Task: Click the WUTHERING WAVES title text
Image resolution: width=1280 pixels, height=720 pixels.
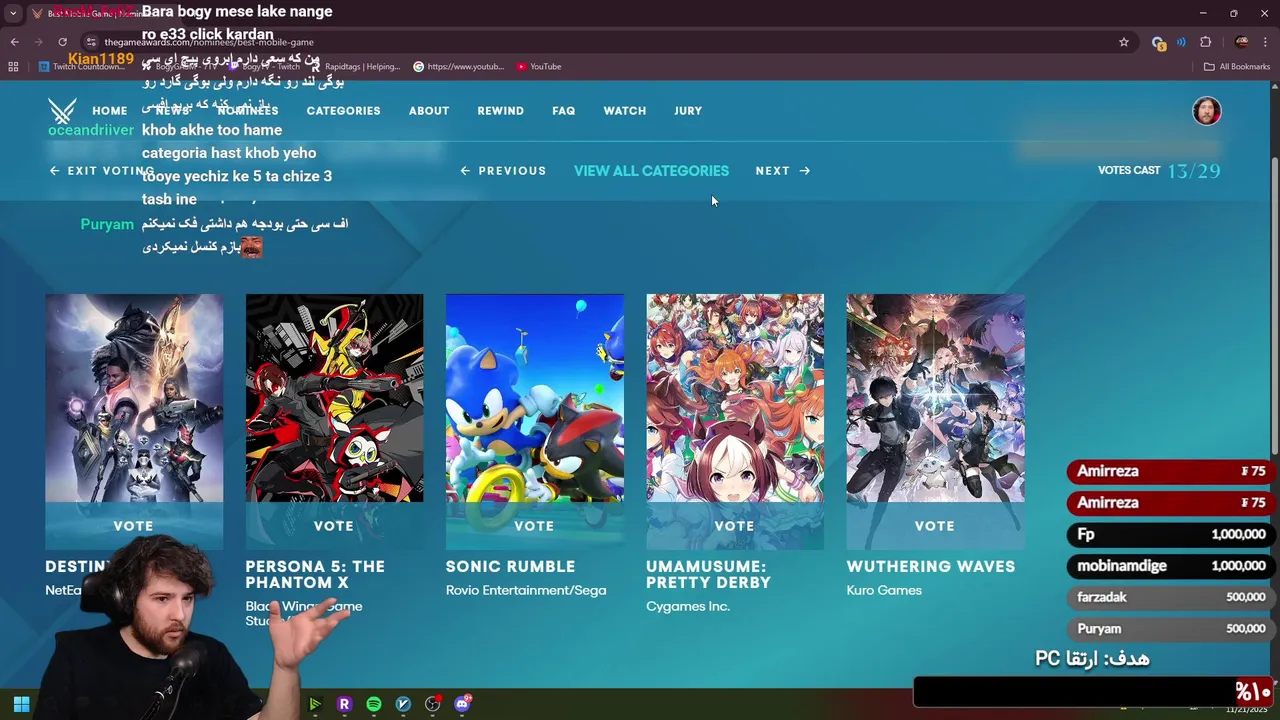Action: click(931, 567)
